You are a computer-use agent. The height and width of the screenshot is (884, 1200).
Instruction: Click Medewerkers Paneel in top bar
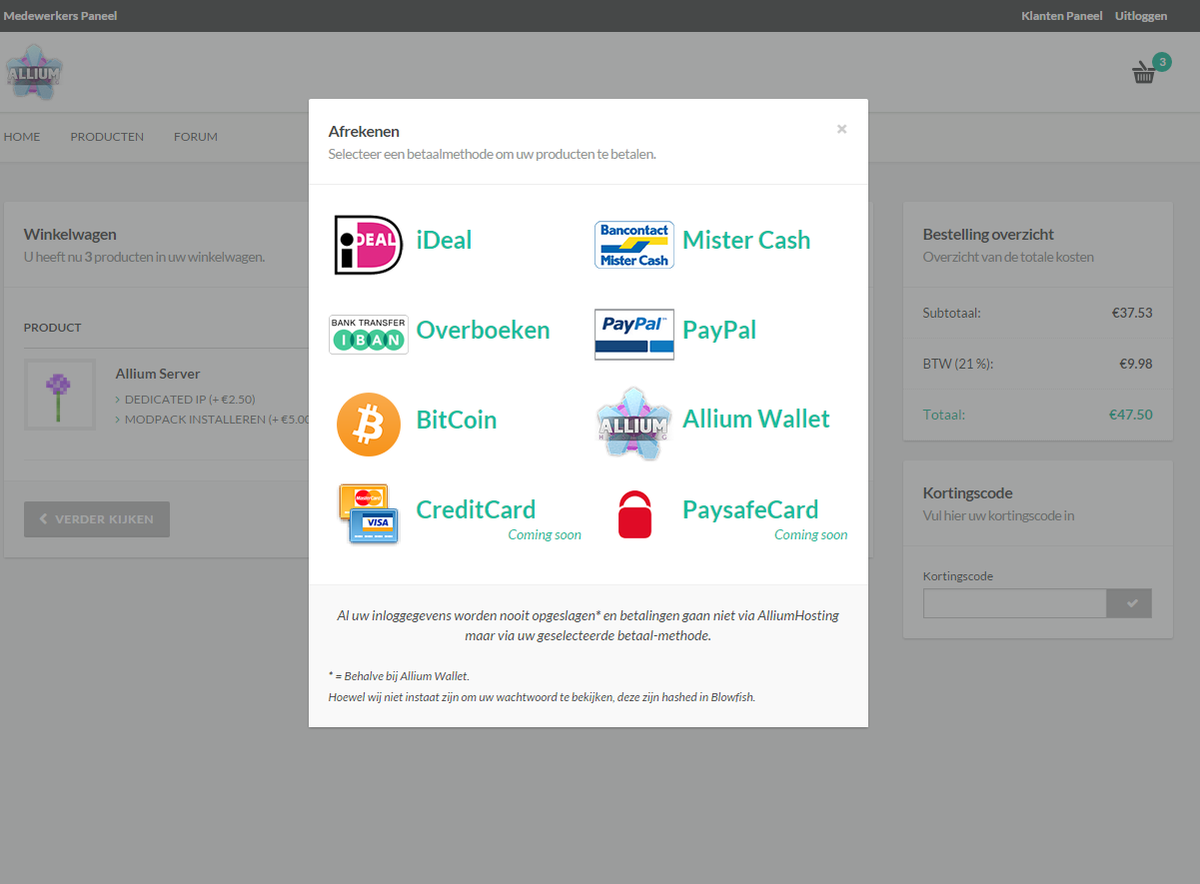pyautogui.click(x=60, y=16)
